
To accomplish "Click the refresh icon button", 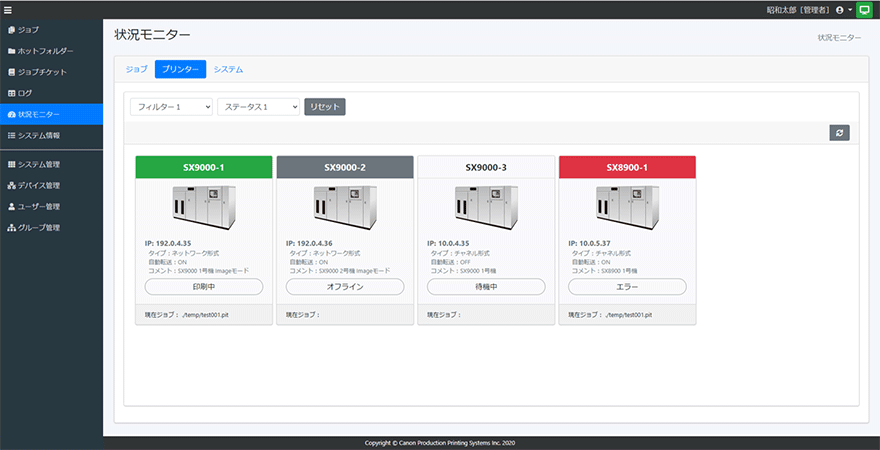I will [840, 133].
